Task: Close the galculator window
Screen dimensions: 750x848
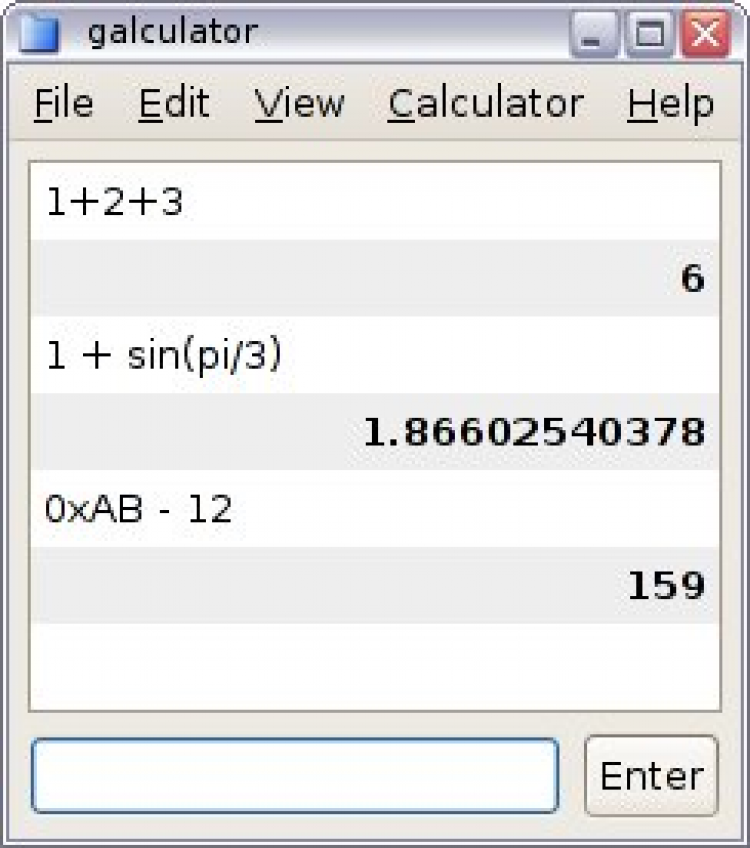Action: coord(705,36)
